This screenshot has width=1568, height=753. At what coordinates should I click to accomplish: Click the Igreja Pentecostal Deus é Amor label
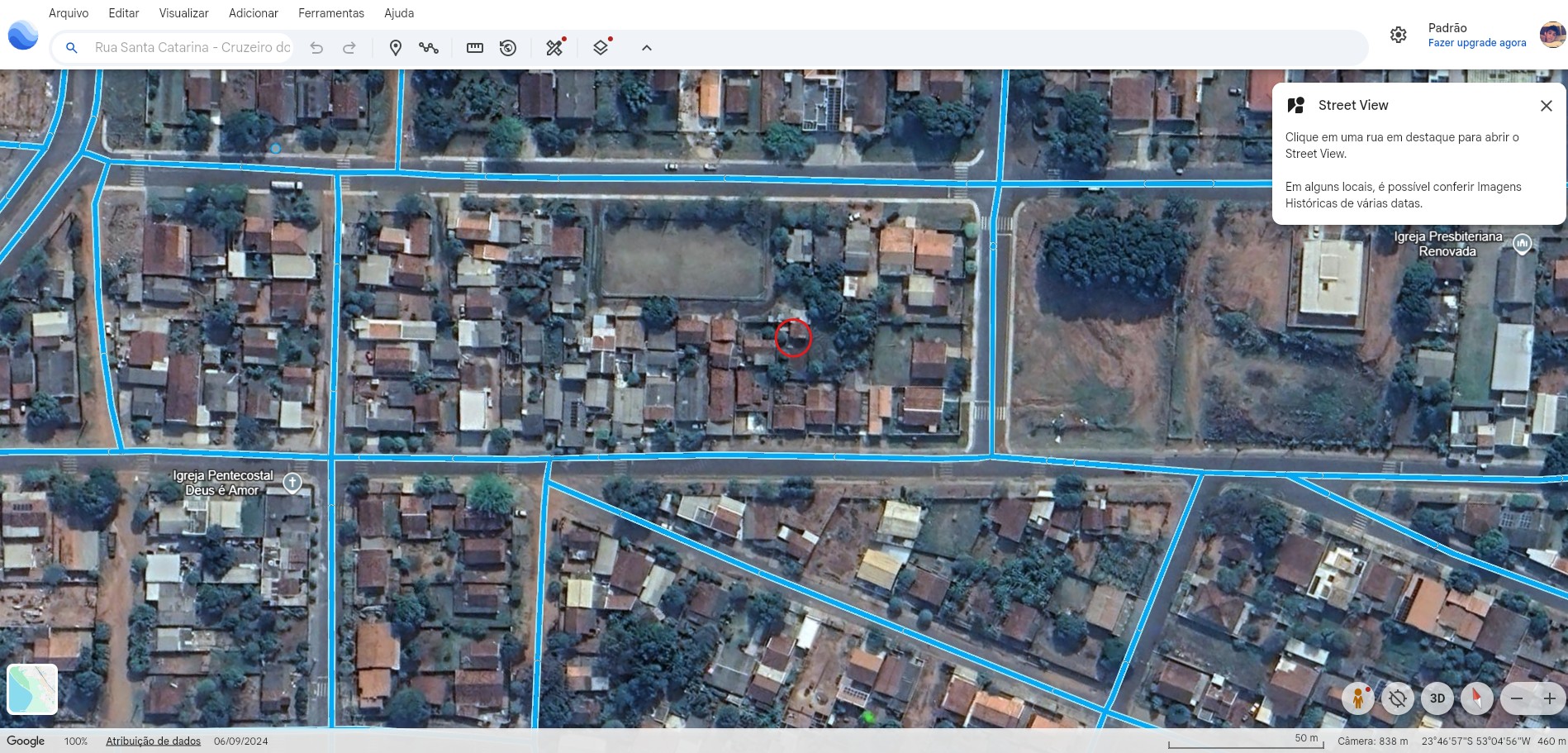(222, 483)
